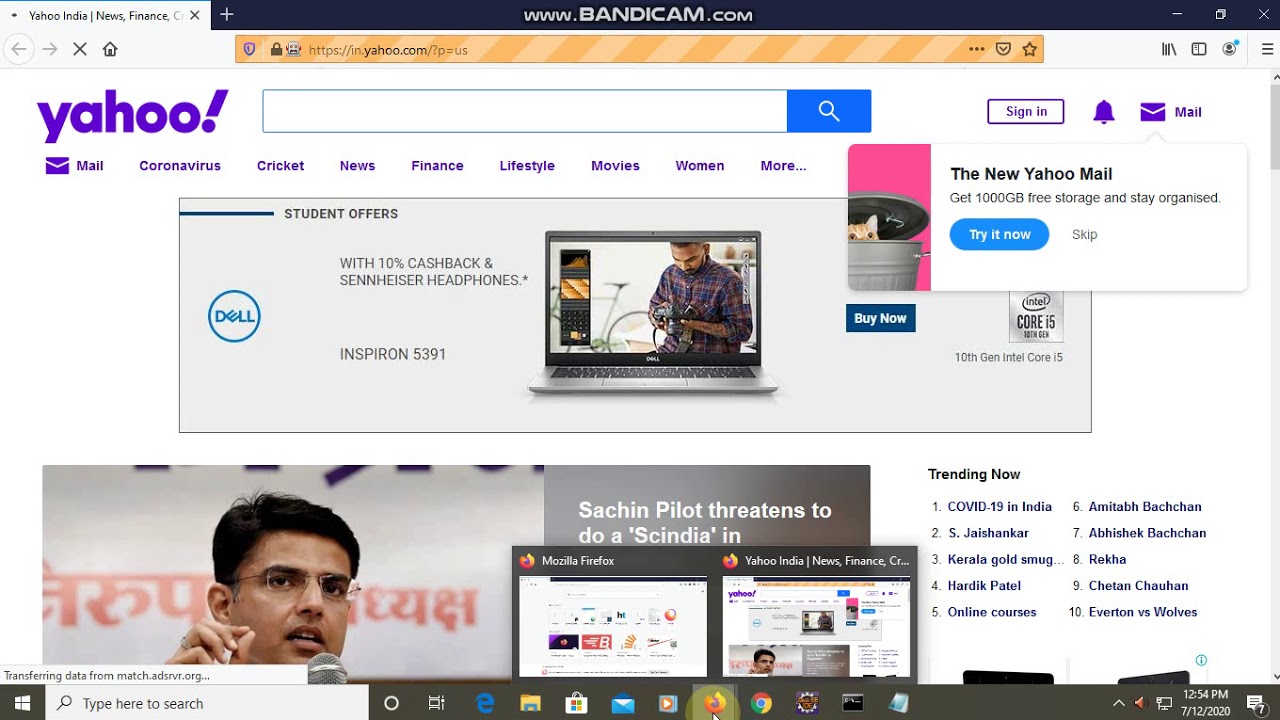This screenshot has height=720, width=1280.
Task: Expand the More... nav menu
Action: [783, 166]
